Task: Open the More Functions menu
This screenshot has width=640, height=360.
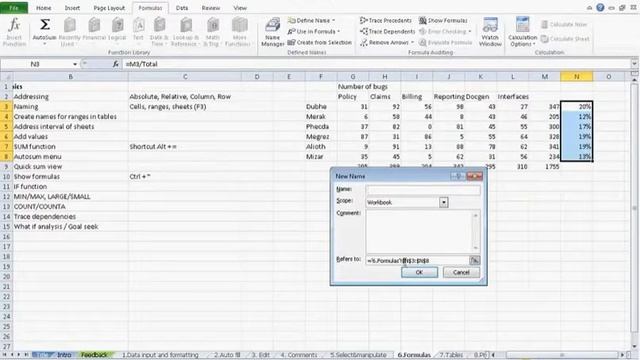Action: pyautogui.click(x=239, y=32)
